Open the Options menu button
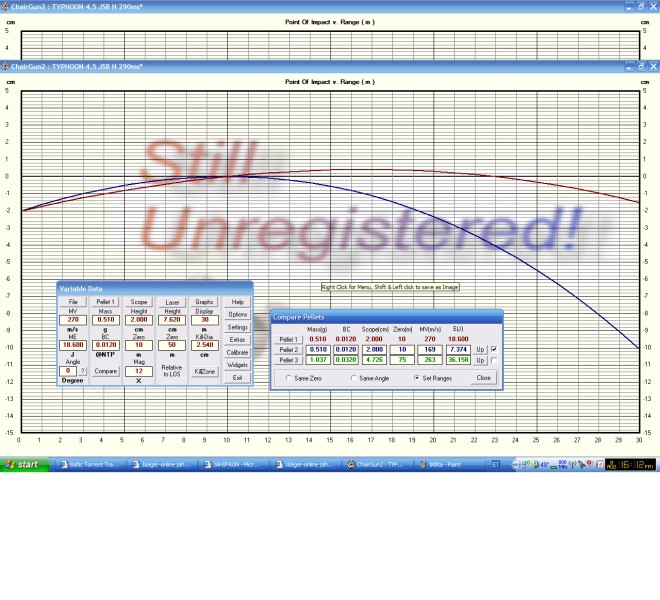This screenshot has height=600, width=660. (237, 314)
